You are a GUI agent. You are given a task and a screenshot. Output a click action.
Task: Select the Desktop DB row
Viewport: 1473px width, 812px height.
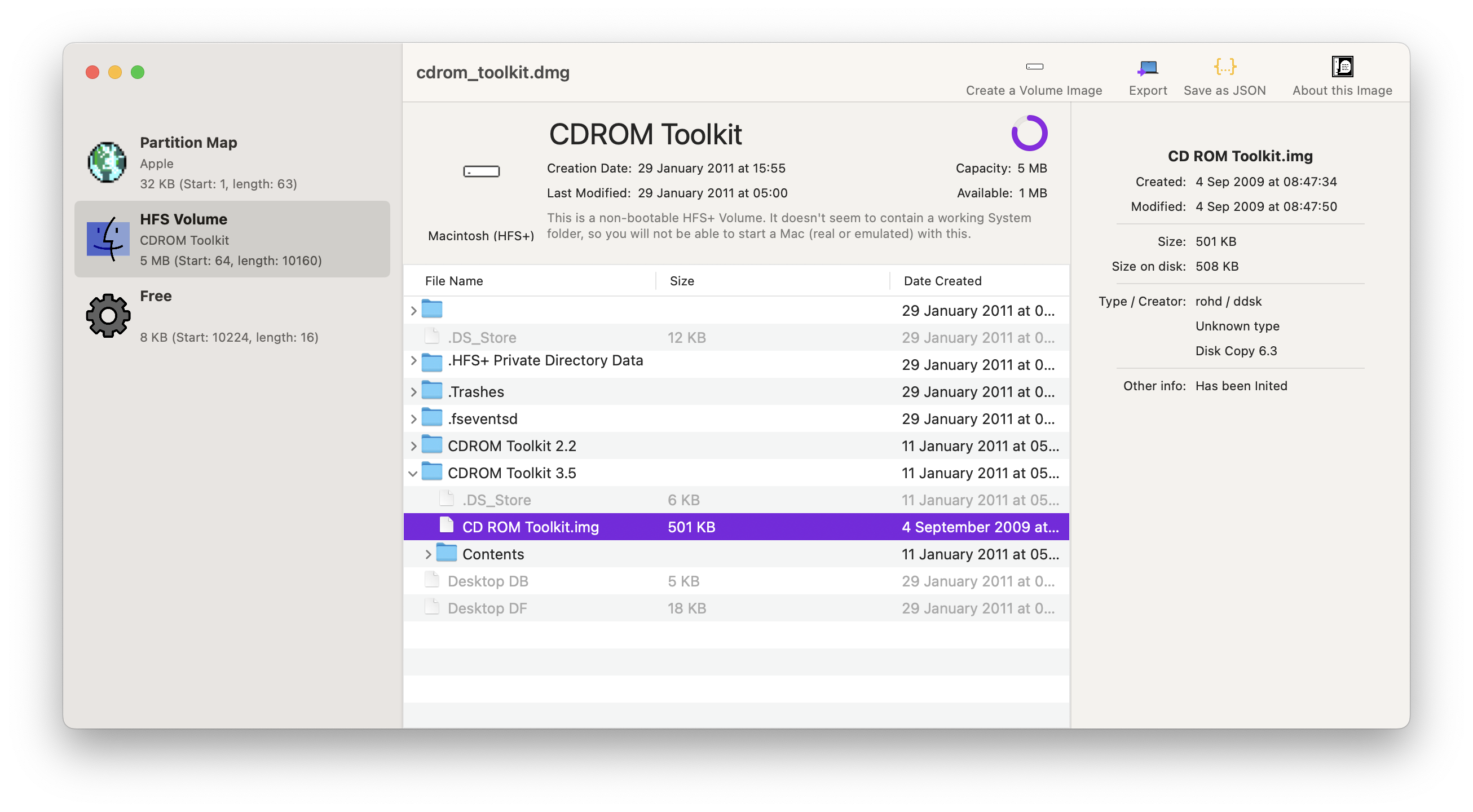point(736,581)
